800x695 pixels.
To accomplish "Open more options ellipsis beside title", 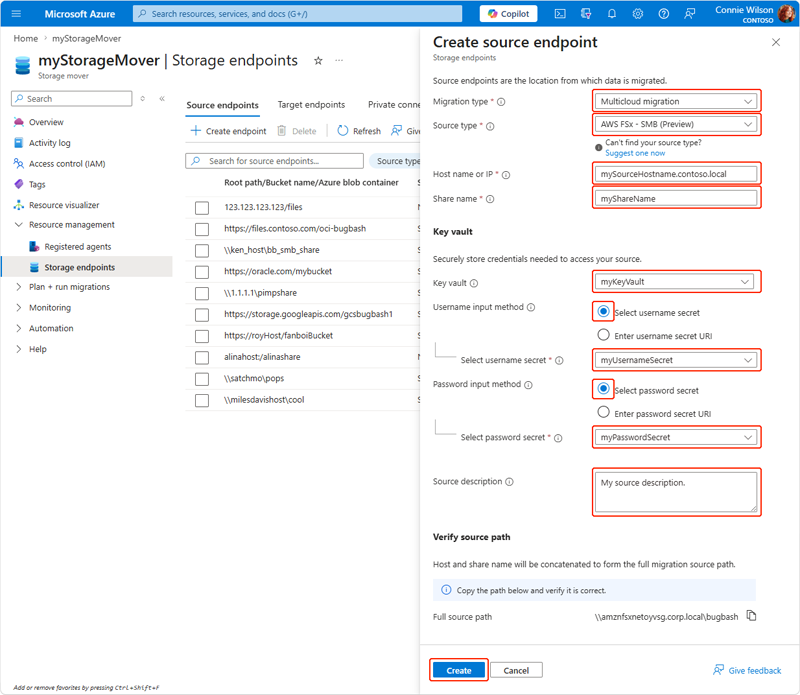I will click(x=339, y=61).
